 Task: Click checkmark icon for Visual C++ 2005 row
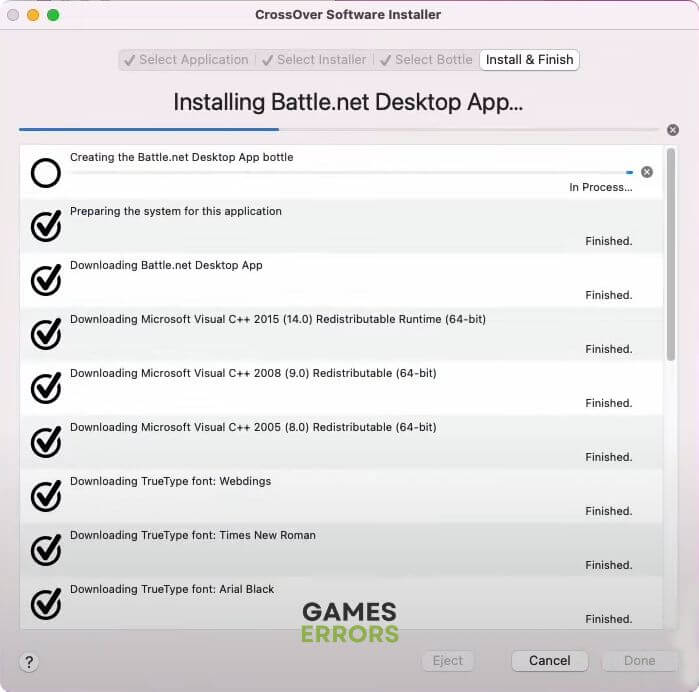pyautogui.click(x=46, y=442)
